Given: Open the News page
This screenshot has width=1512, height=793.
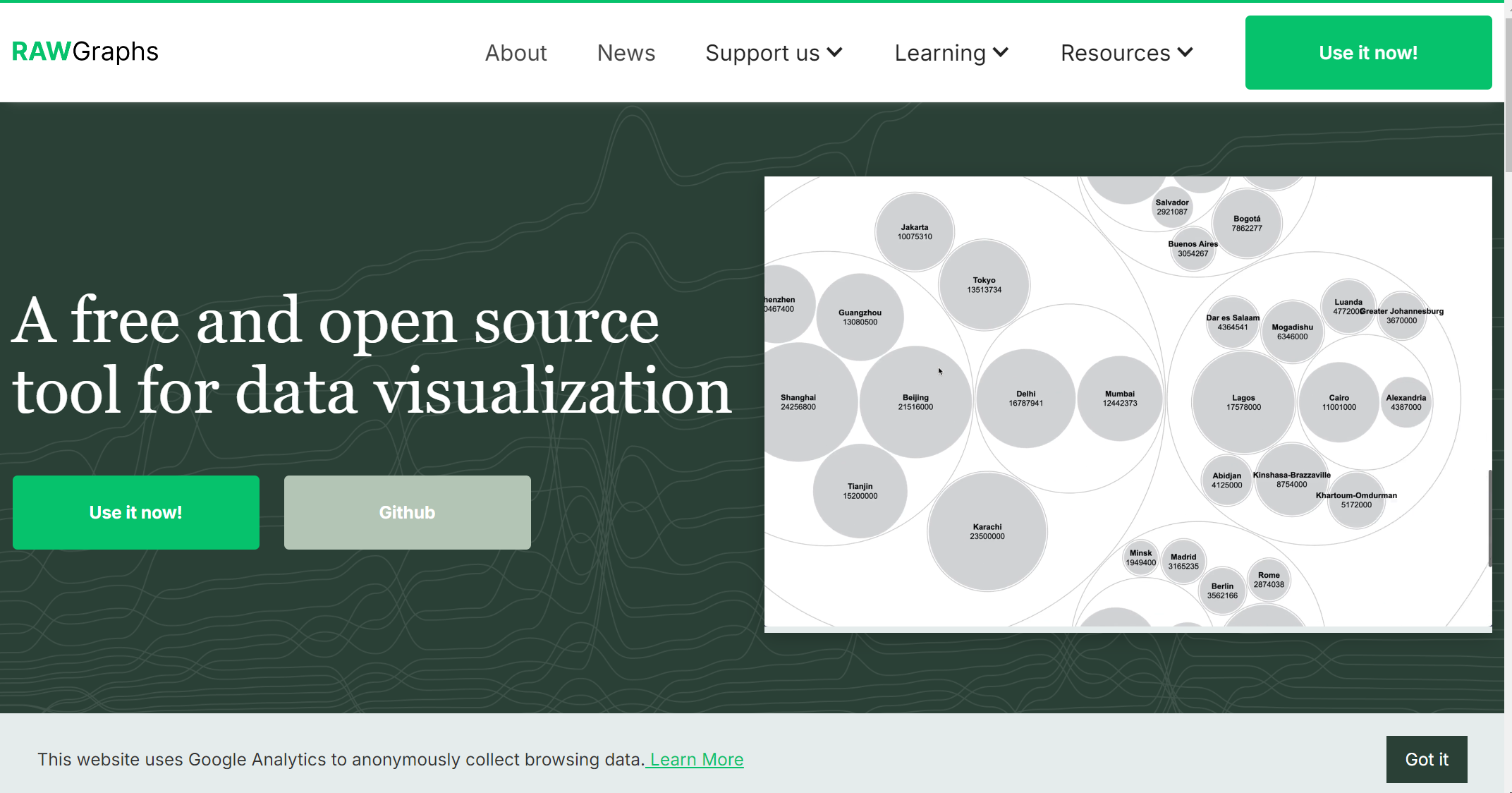Looking at the screenshot, I should pos(626,53).
